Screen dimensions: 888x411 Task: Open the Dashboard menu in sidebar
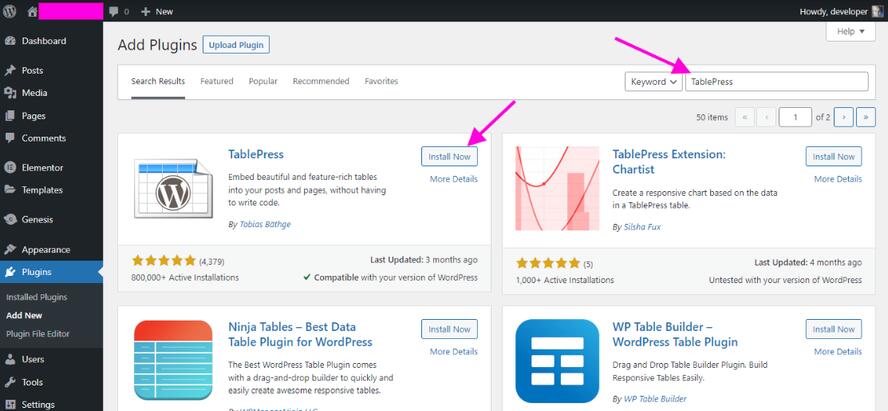(43, 41)
